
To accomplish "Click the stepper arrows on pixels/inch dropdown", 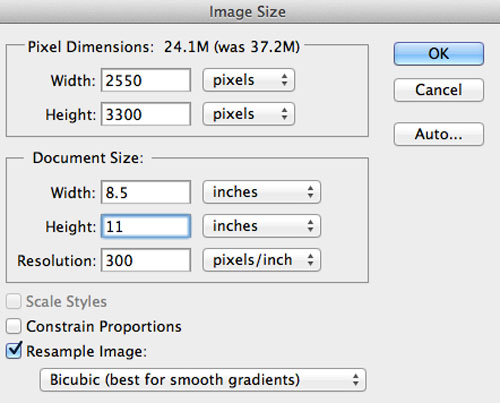I will (310, 260).
